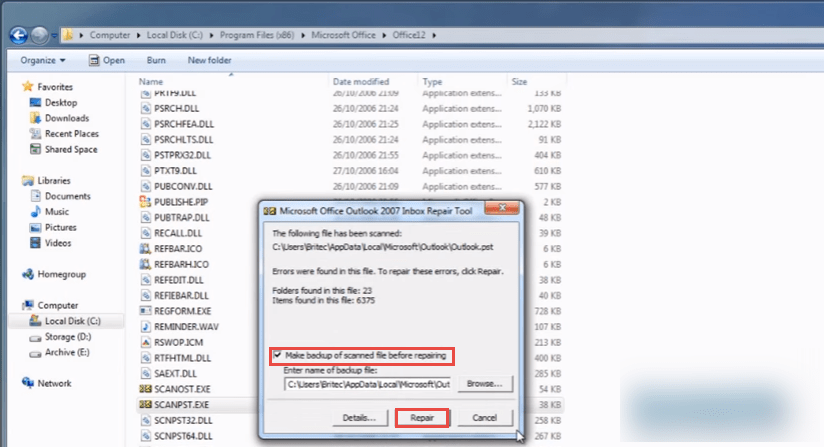Sort by the Type column header
824x447 pixels.
point(432,82)
